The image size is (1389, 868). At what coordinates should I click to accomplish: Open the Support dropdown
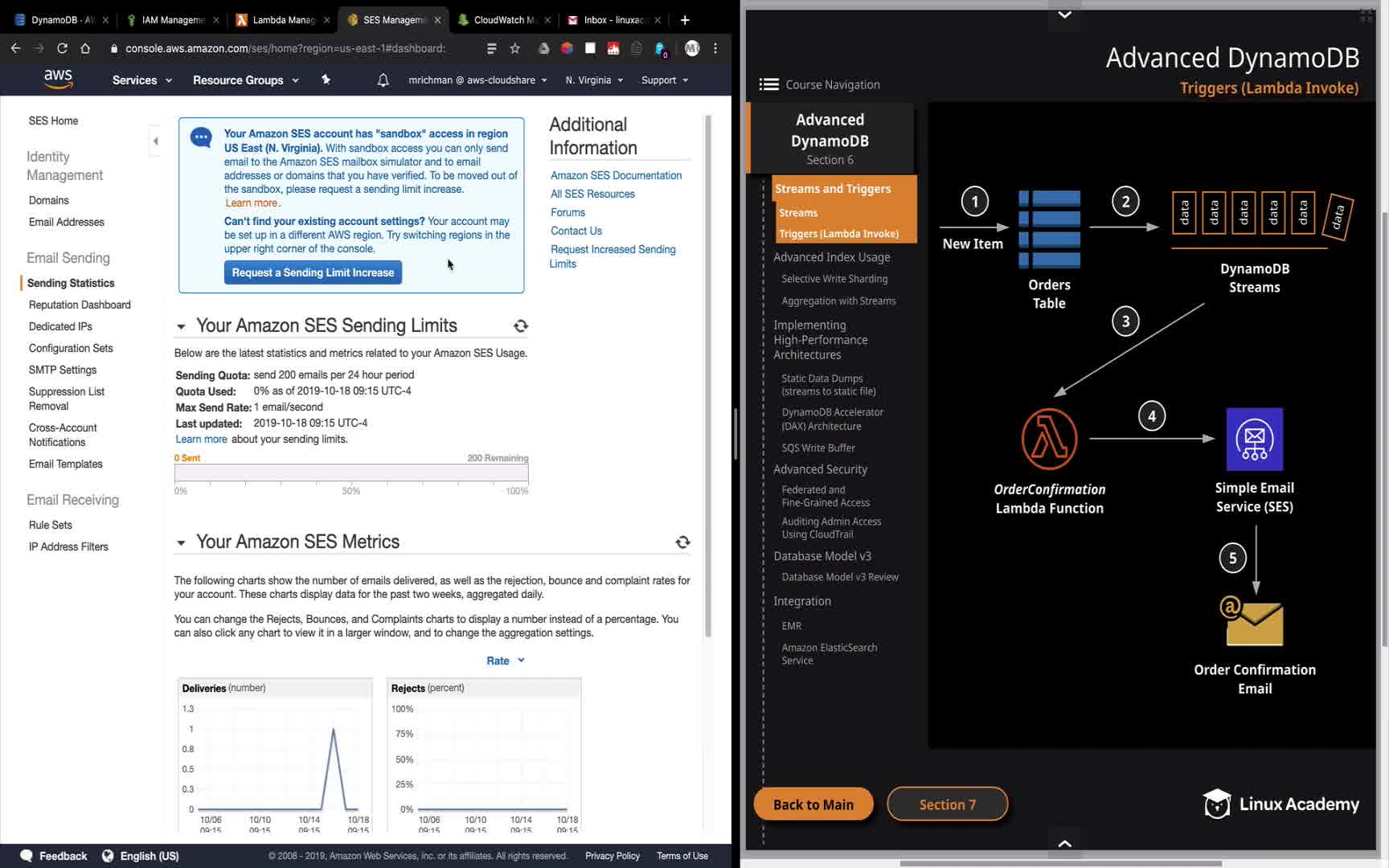[x=665, y=80]
